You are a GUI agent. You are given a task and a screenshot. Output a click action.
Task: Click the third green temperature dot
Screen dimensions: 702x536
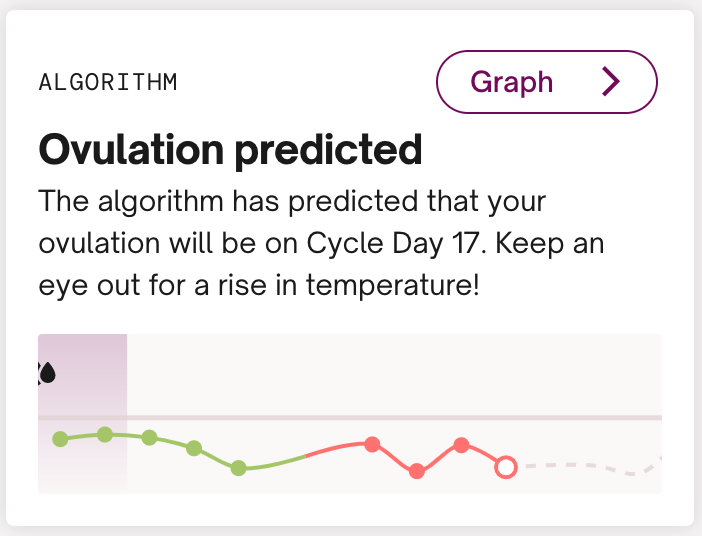point(149,437)
